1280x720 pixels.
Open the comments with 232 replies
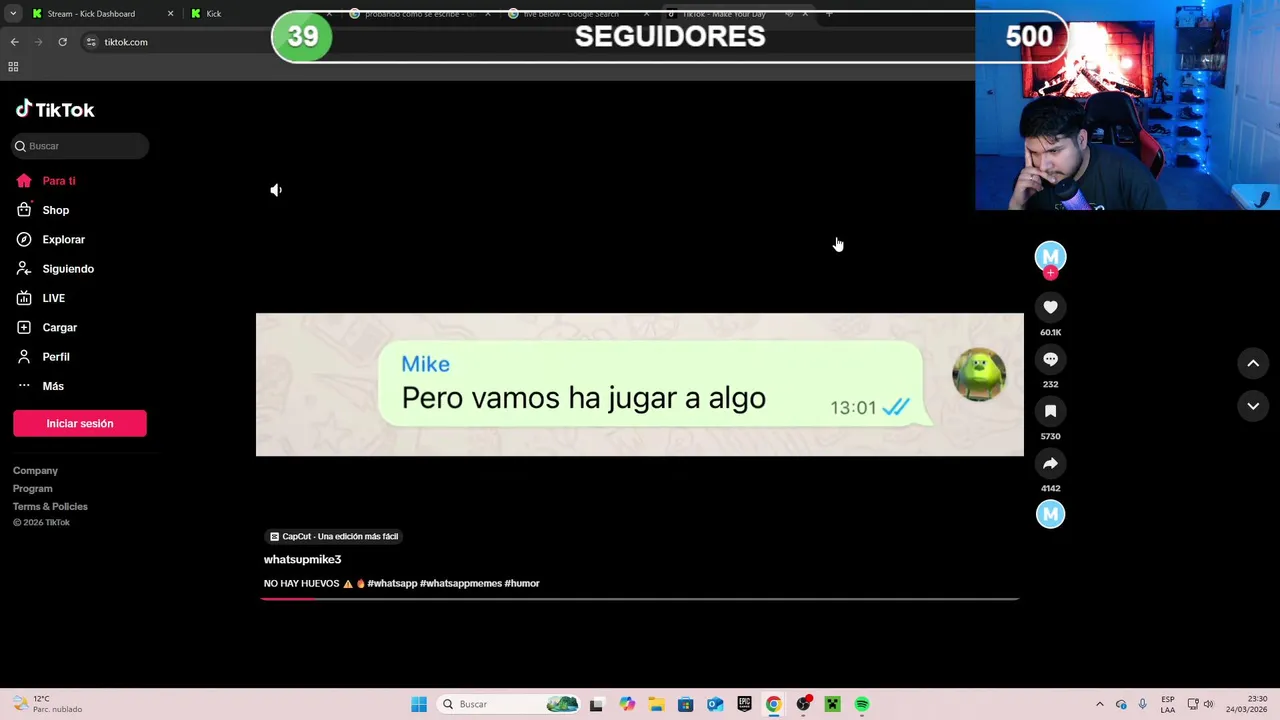point(1050,360)
